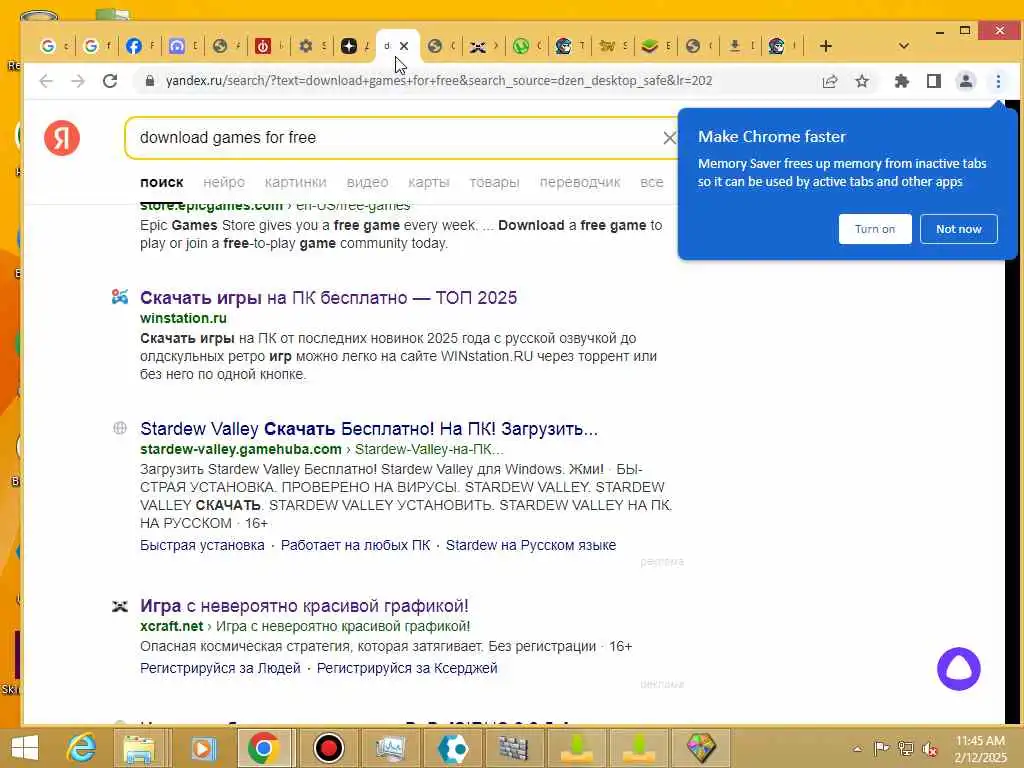Open the 'картинки' images tab
The width and height of the screenshot is (1024, 768).
[296, 182]
